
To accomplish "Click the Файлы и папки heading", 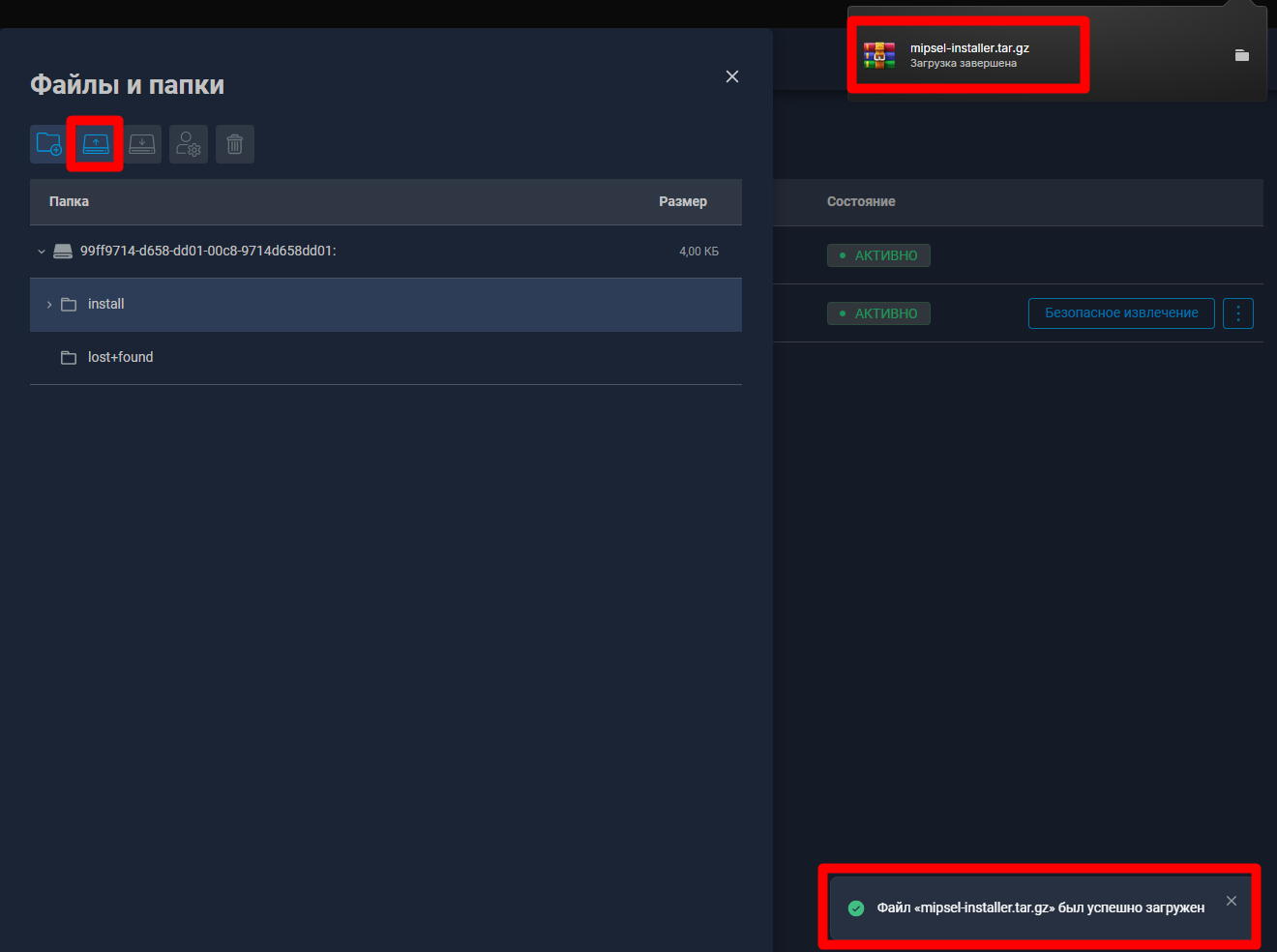I will [127, 85].
